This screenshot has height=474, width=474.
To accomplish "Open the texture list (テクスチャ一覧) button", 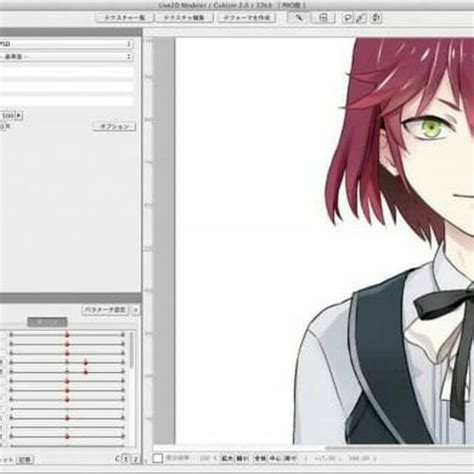I will (x=125, y=18).
